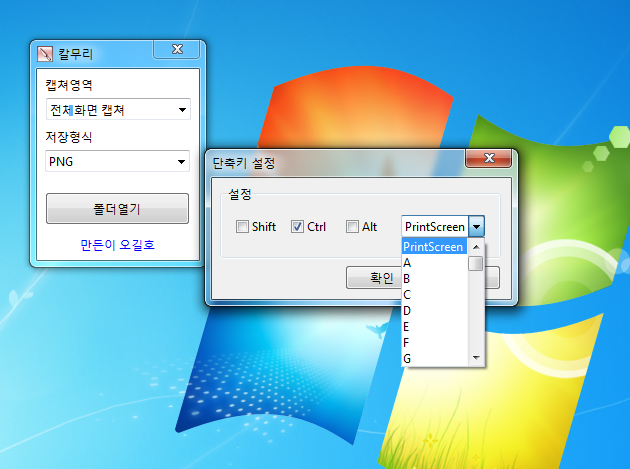
Task: Select key D in the dropdown list
Action: click(434, 311)
